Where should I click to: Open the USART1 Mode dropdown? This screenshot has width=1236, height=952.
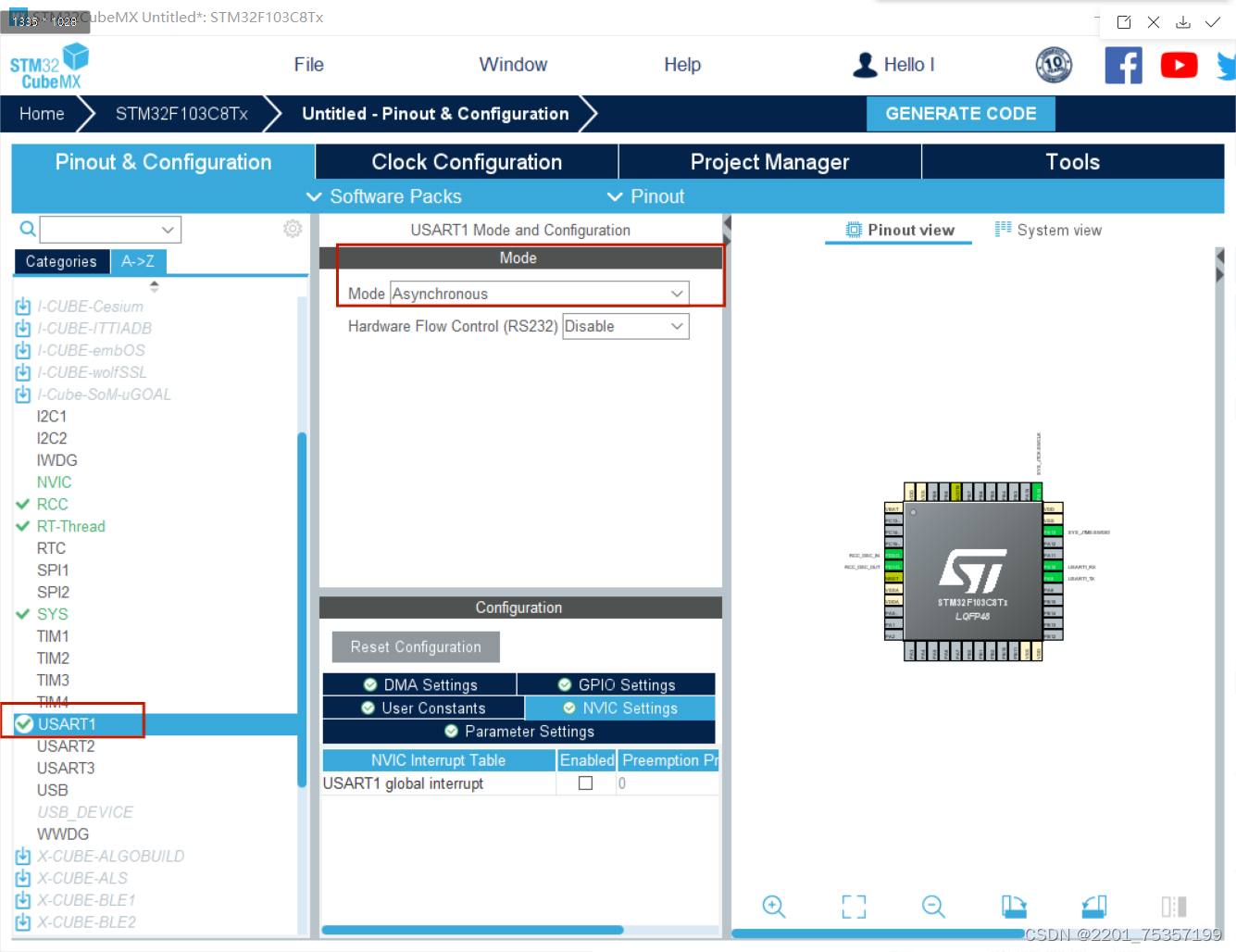point(540,294)
